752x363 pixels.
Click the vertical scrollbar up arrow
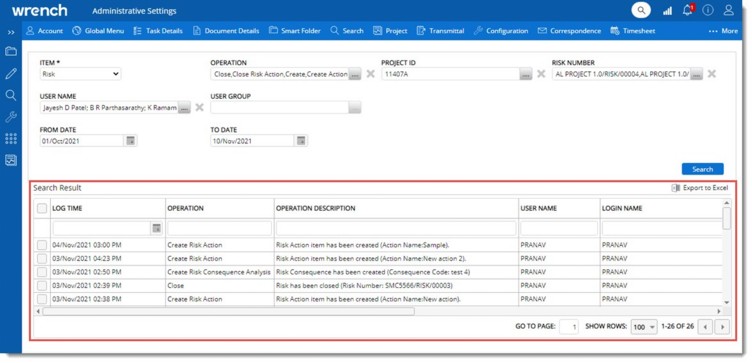point(727,203)
